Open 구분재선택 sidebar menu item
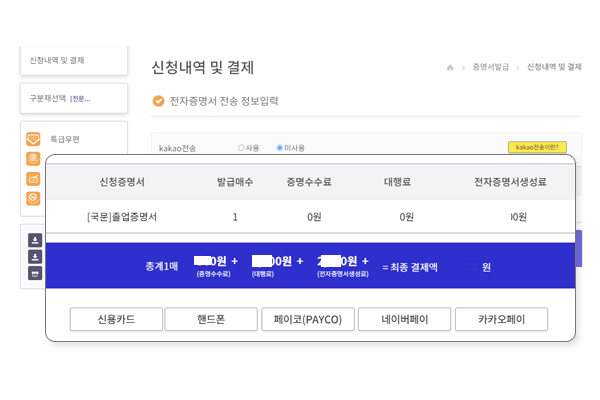This screenshot has height=400, width=600. [74, 98]
